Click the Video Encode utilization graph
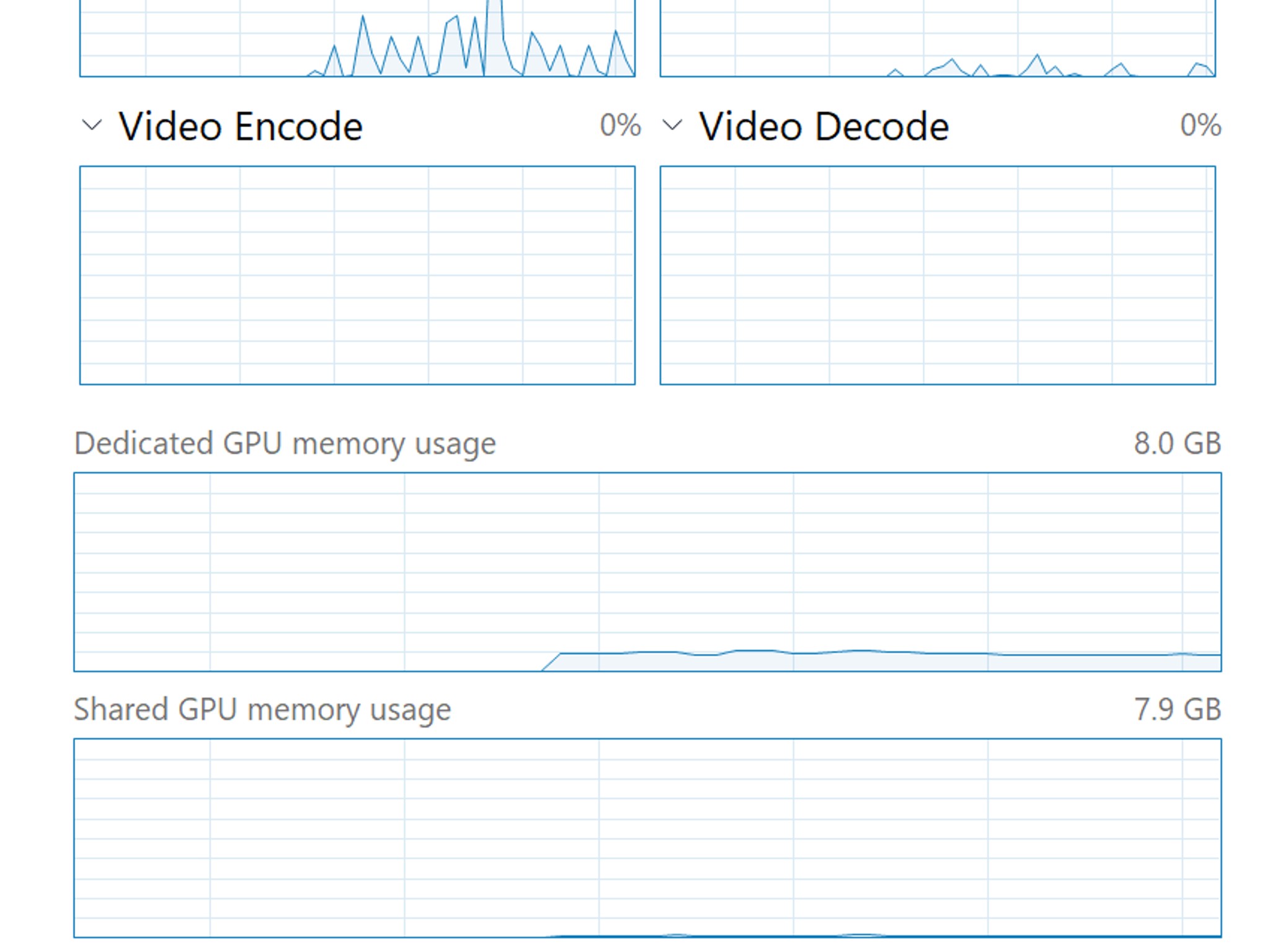Viewport: 1270px width, 952px height. click(357, 275)
